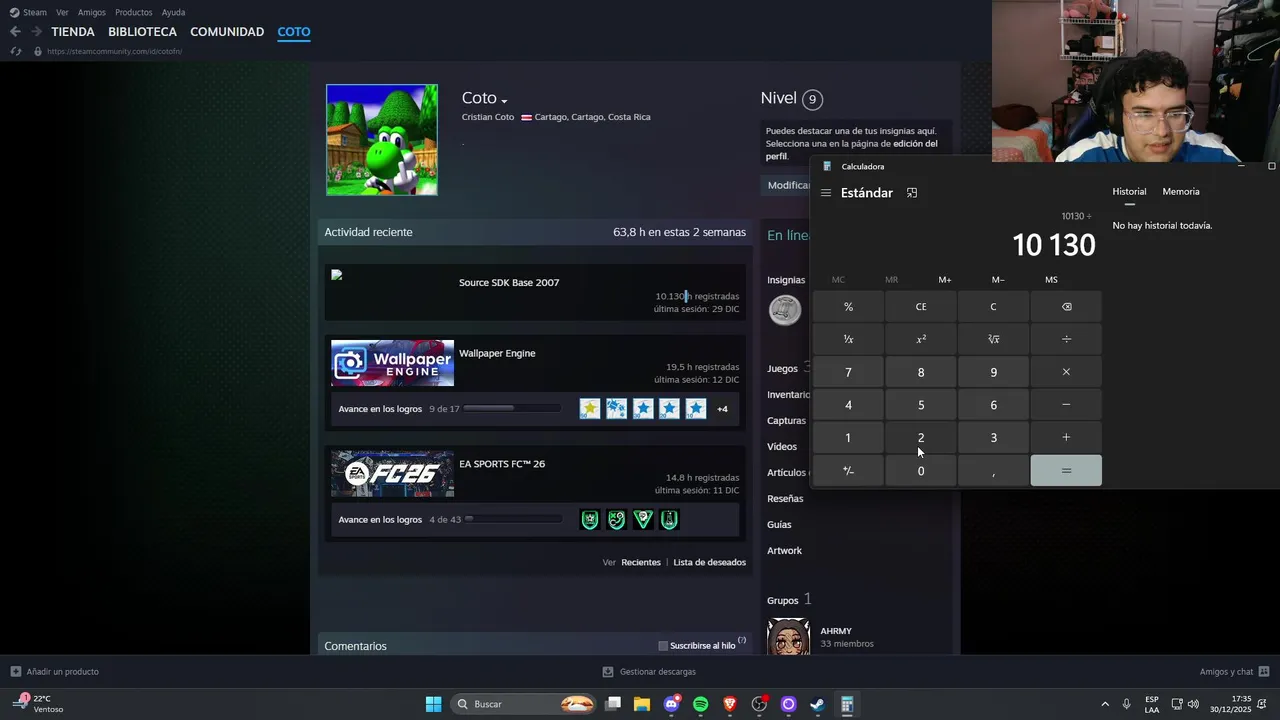Open the AHRMY group avatar

pyautogui.click(x=788, y=637)
